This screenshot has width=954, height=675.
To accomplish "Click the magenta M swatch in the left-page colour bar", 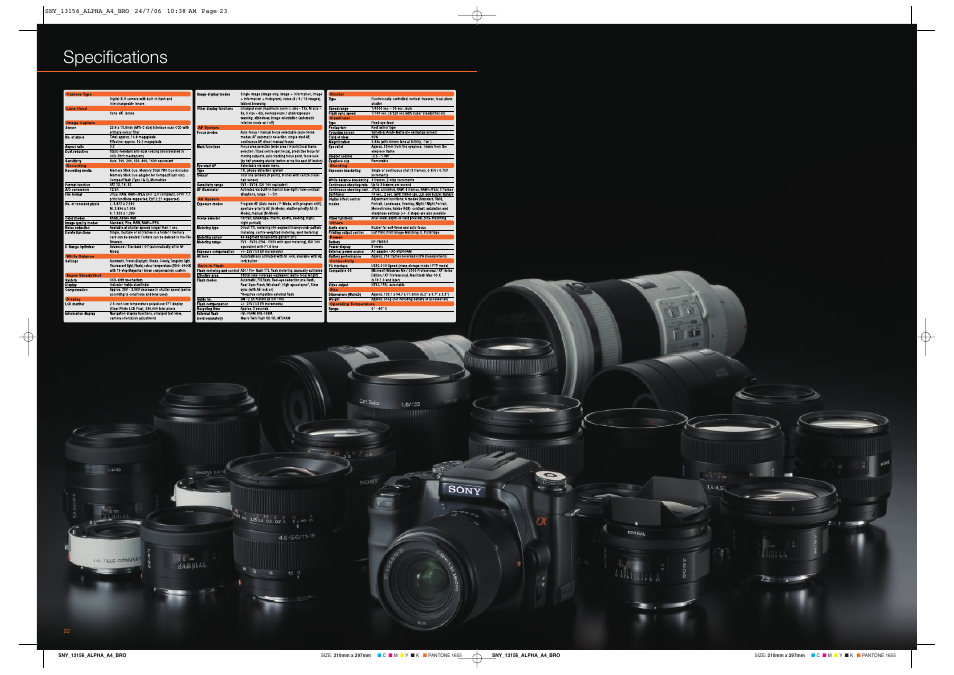I will [391, 656].
